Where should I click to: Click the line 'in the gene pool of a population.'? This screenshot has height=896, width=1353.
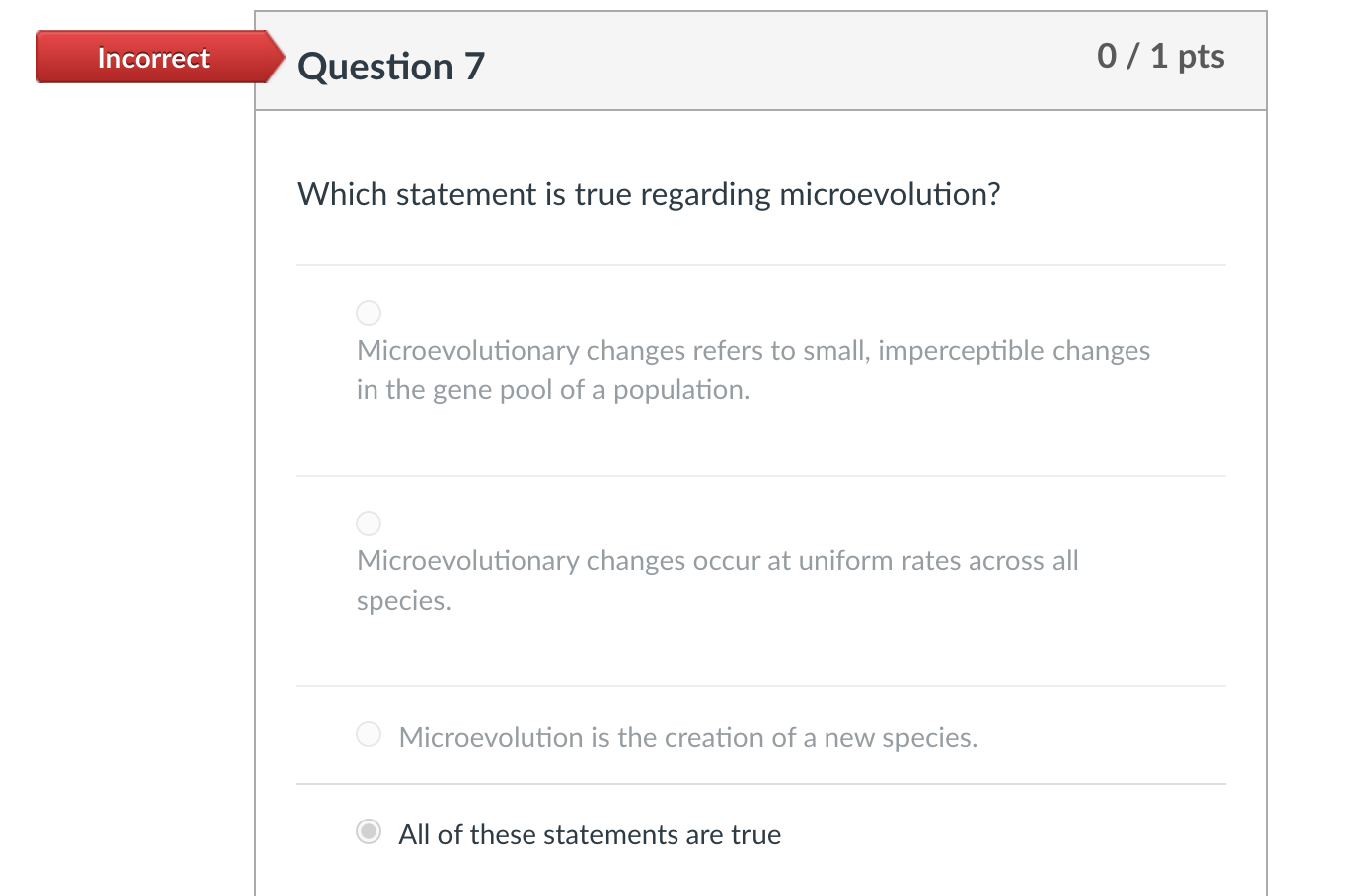pyautogui.click(x=552, y=390)
